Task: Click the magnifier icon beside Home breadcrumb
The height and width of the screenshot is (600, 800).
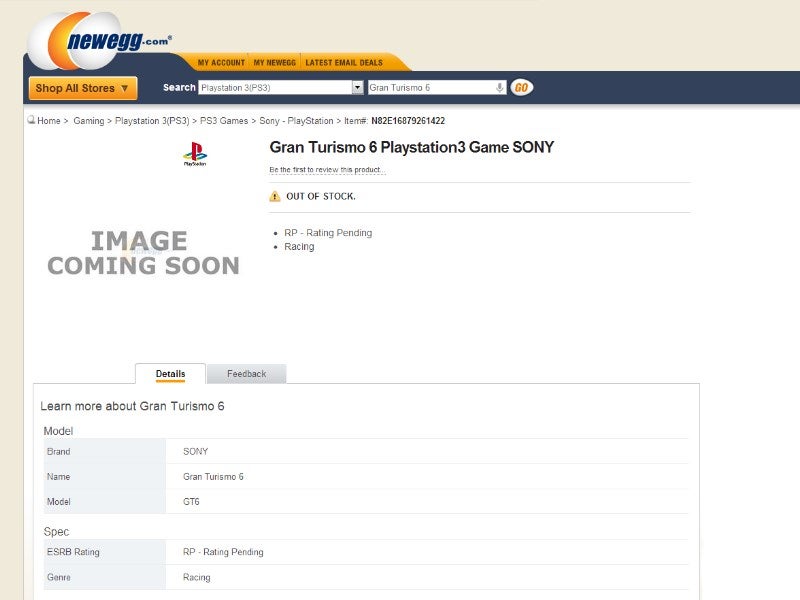Action: pyautogui.click(x=31, y=120)
